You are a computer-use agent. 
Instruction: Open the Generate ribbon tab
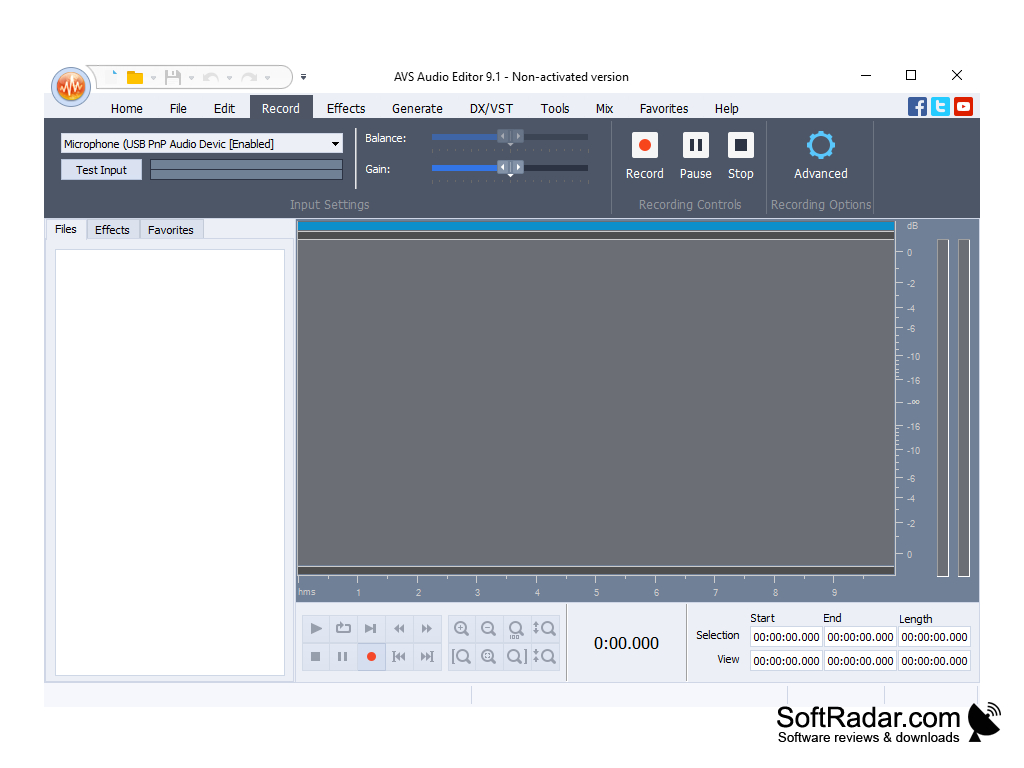(417, 108)
